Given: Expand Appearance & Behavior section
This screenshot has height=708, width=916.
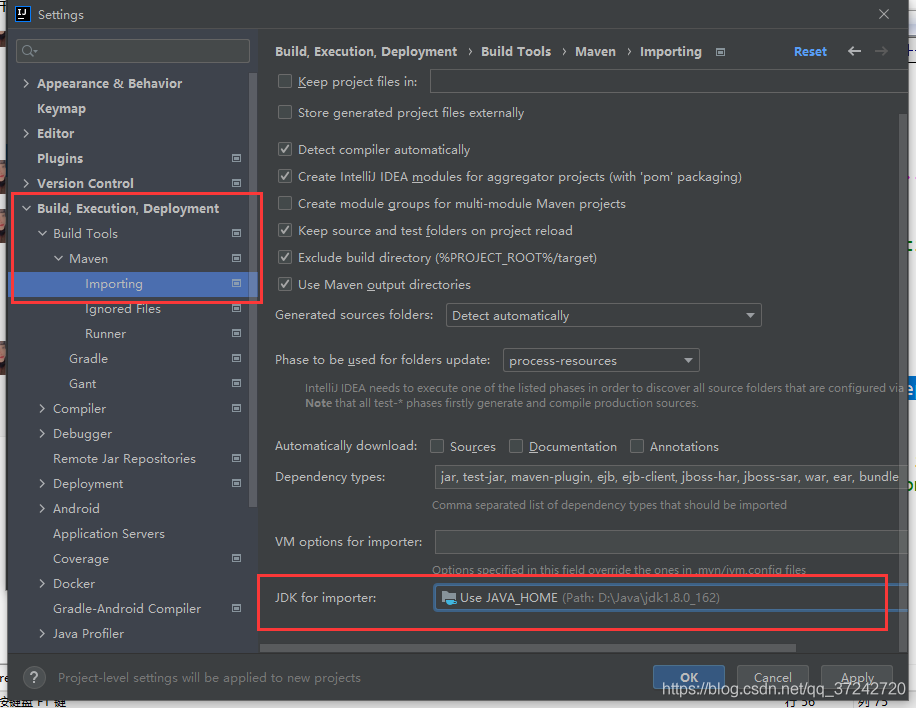Looking at the screenshot, I should (x=26, y=84).
